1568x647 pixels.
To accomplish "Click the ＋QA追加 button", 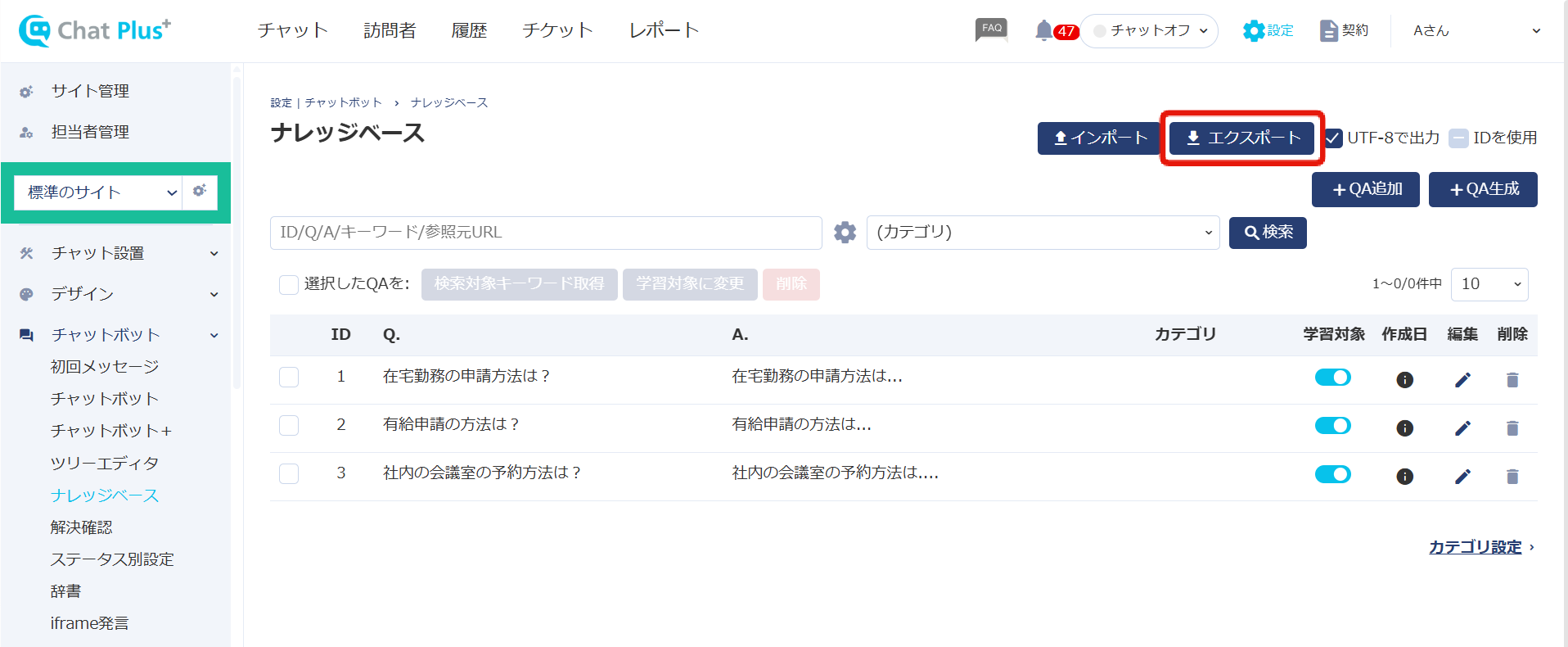I will [1365, 189].
